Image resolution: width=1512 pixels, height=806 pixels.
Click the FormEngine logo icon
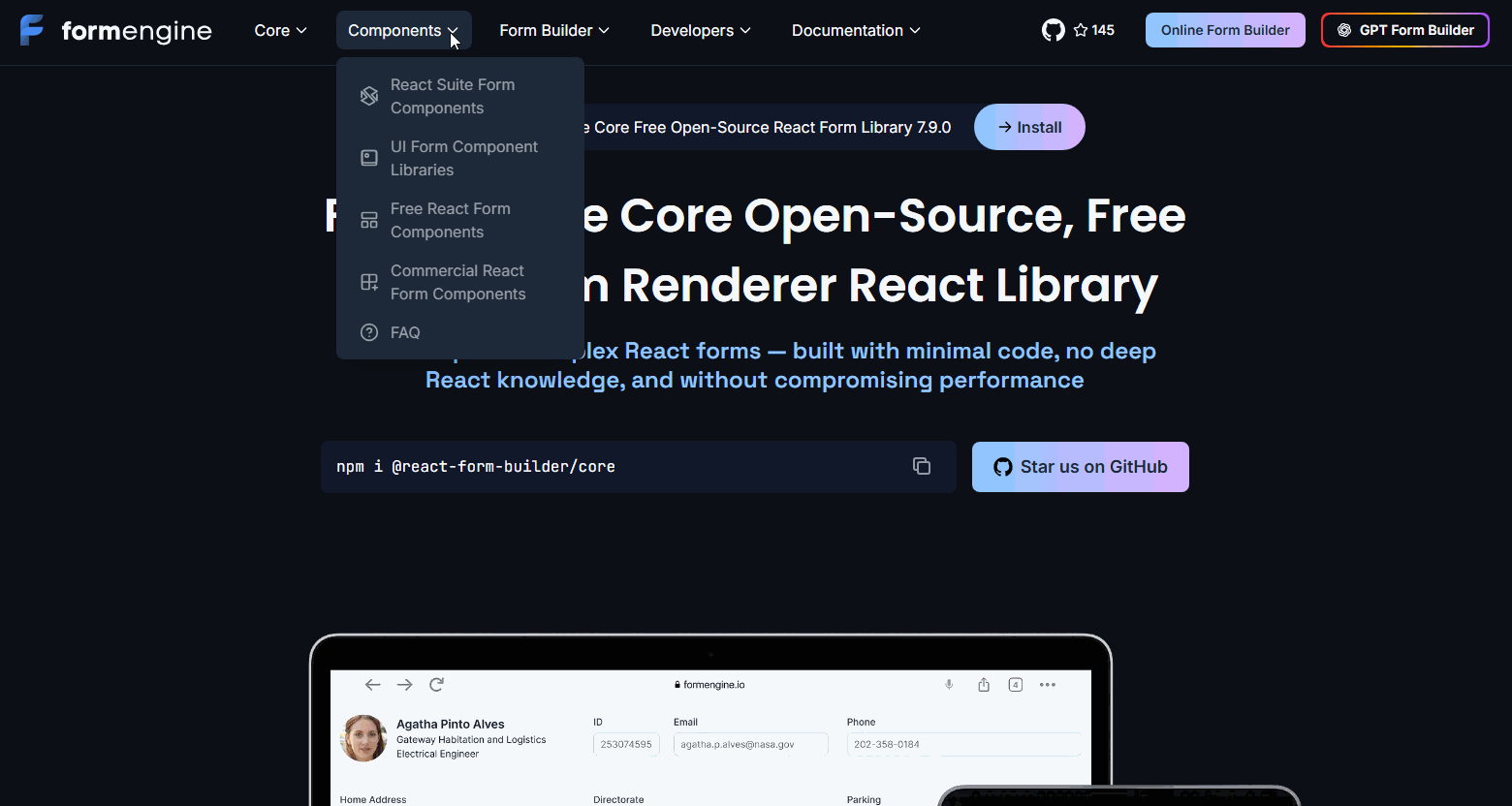click(x=32, y=30)
